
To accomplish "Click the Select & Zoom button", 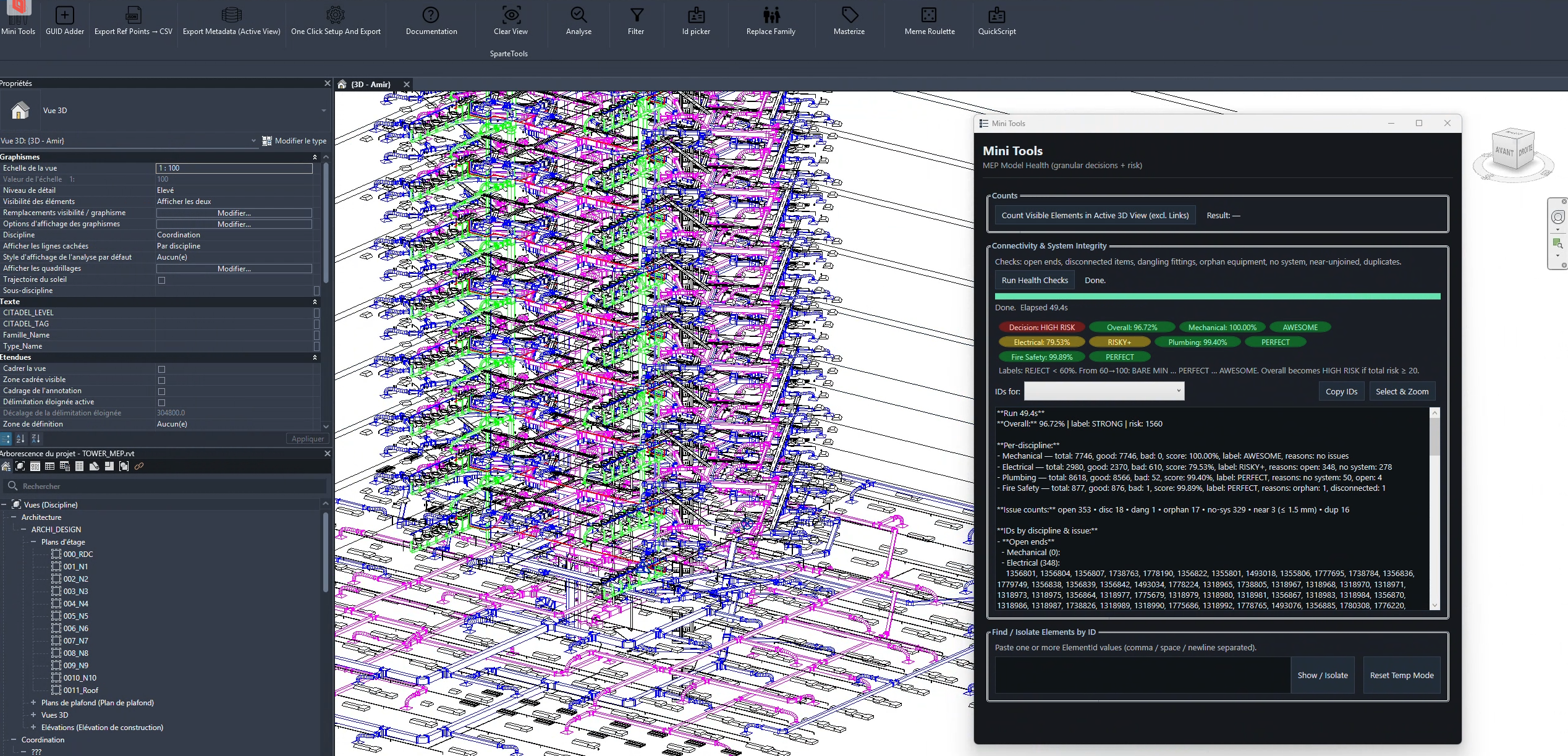I will coord(1402,392).
